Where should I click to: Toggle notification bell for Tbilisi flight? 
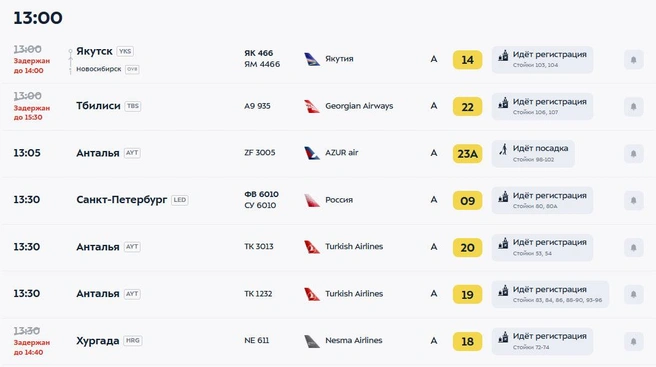click(x=633, y=106)
